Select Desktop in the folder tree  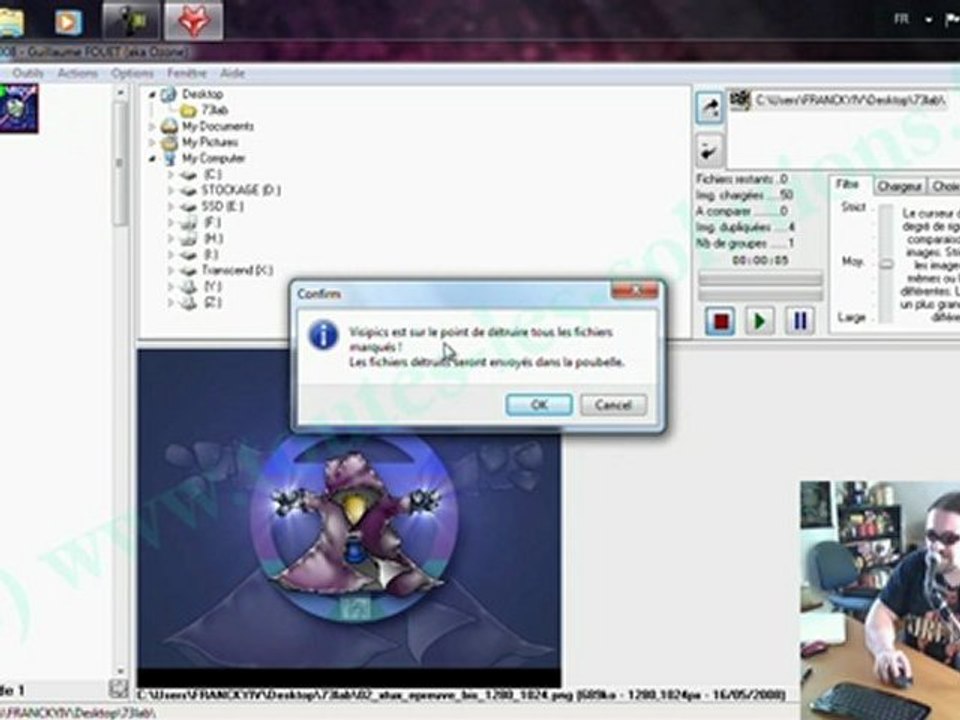tap(202, 94)
